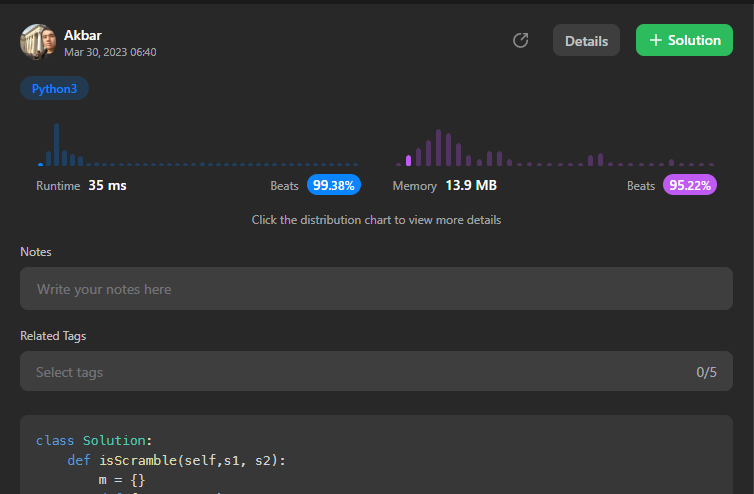Click the submission date Mar 30, 2023
The image size is (754, 494).
(x=110, y=52)
